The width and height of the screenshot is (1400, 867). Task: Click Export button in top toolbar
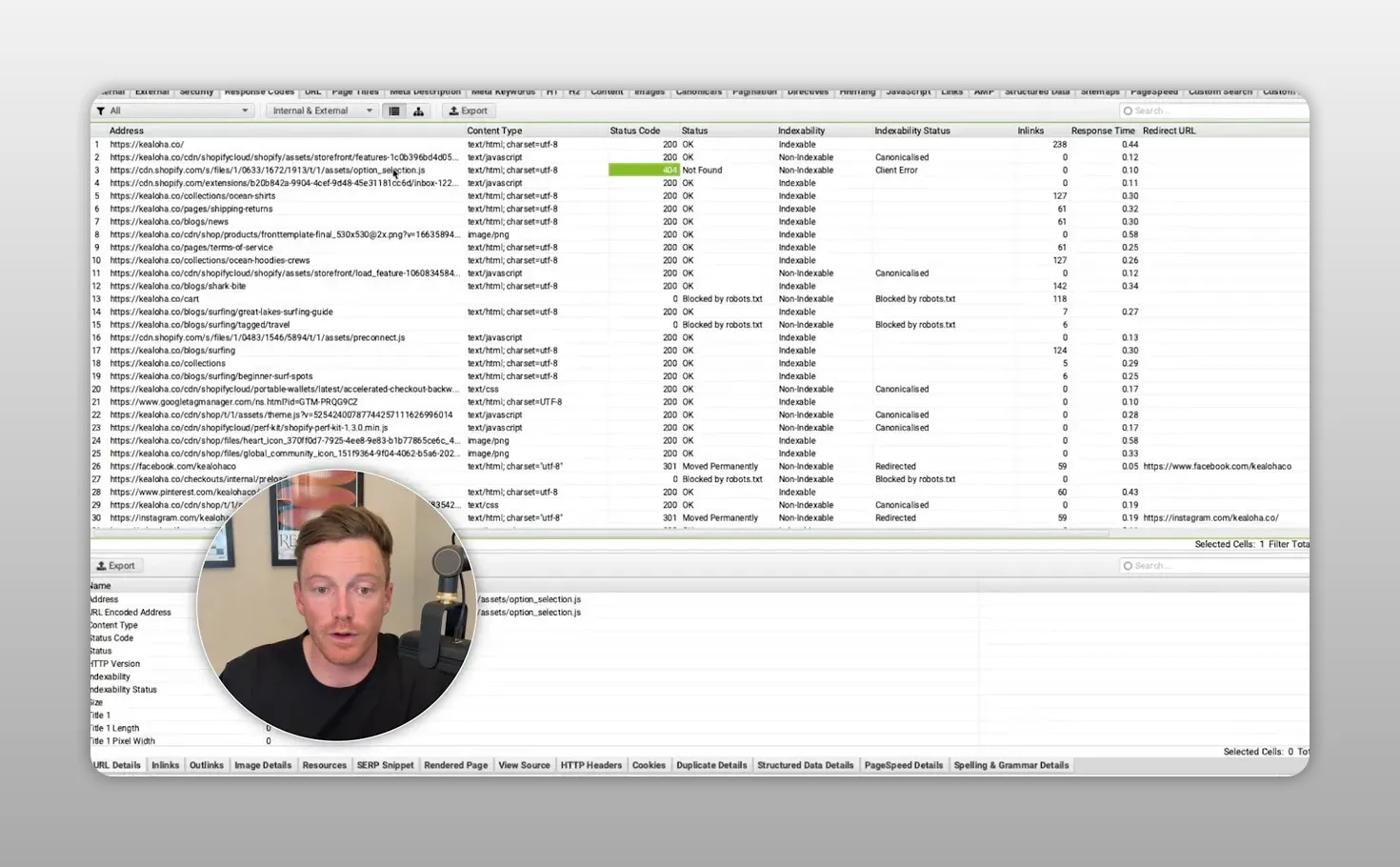[469, 111]
